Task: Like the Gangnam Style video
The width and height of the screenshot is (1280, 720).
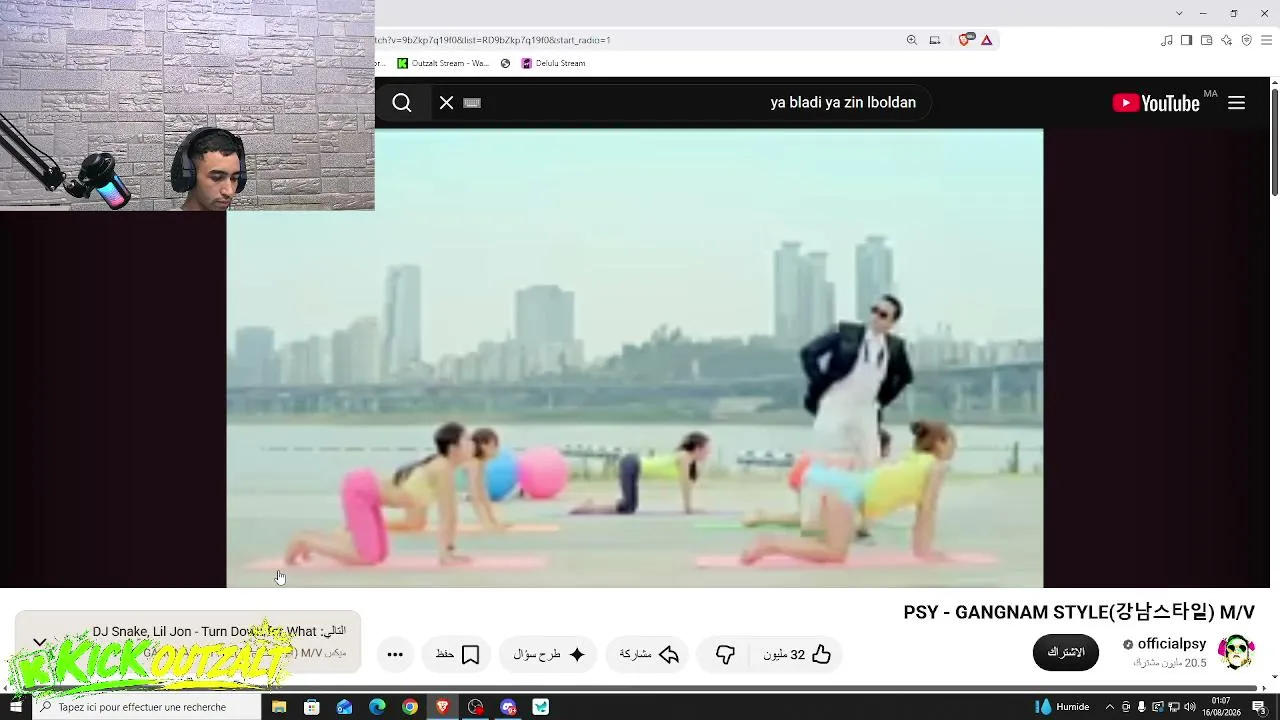Action: (x=821, y=654)
